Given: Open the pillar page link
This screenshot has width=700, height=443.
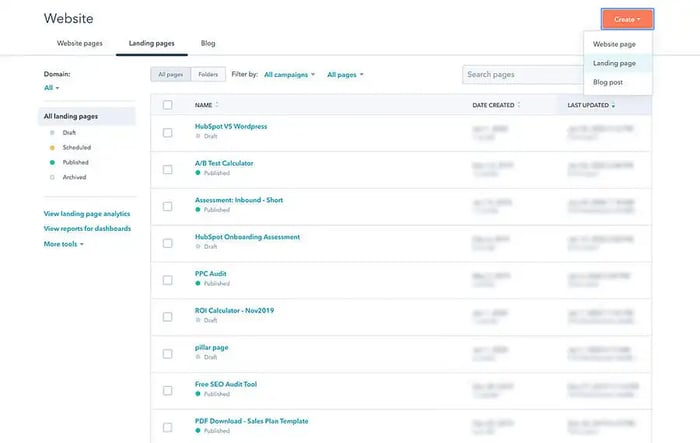Looking at the screenshot, I should [212, 347].
